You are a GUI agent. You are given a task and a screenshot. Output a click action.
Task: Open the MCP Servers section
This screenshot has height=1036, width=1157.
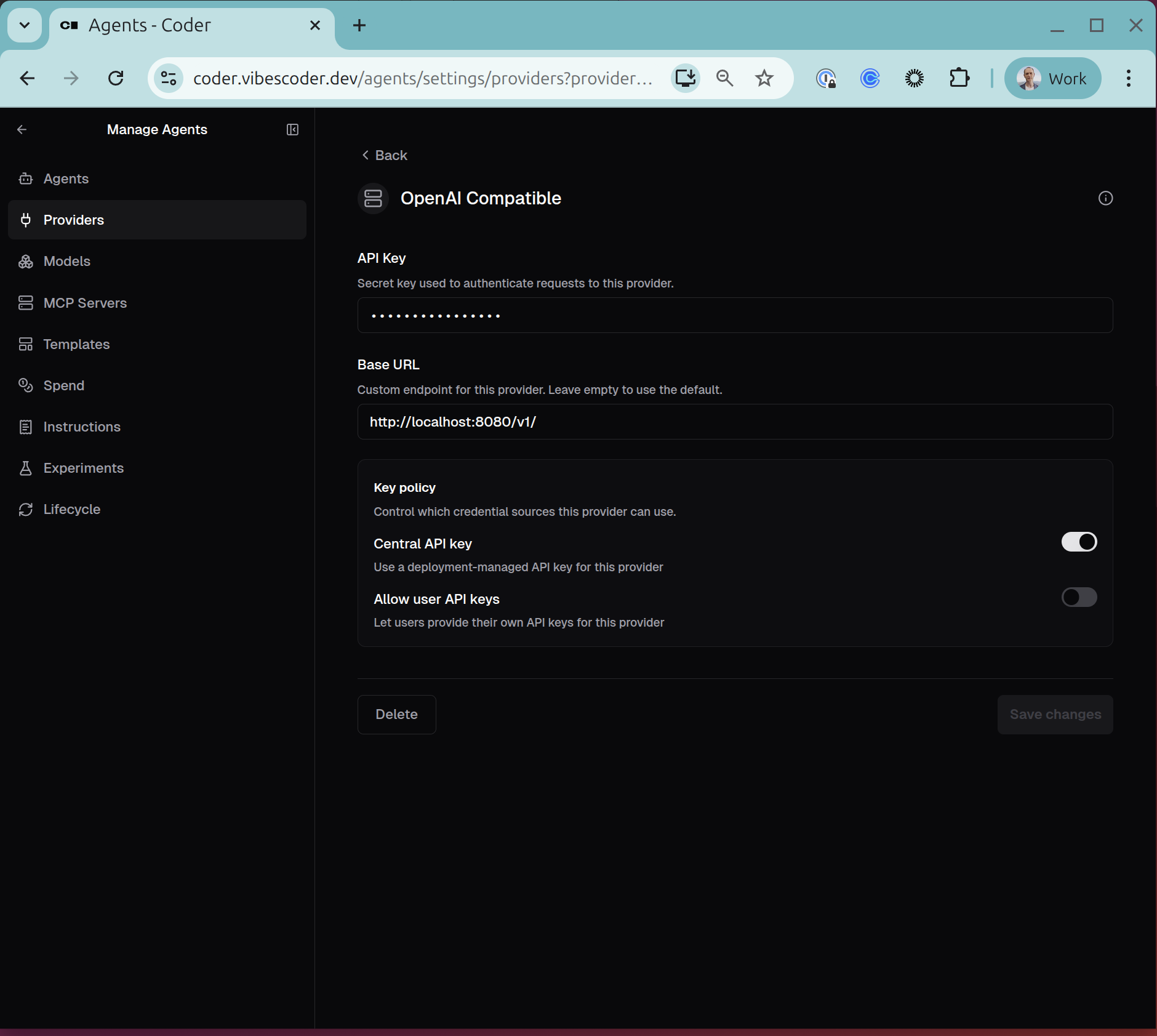[157, 303]
